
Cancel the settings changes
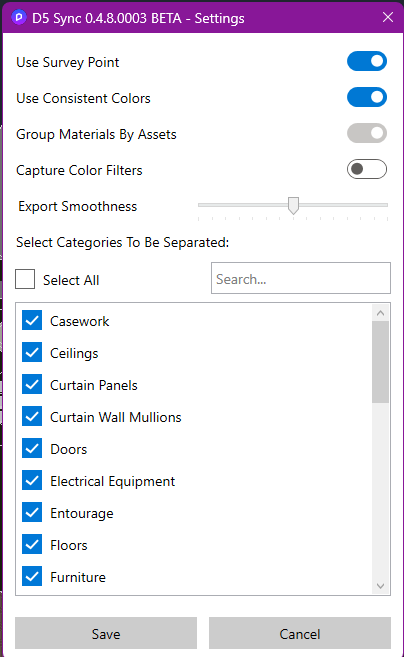(x=300, y=633)
